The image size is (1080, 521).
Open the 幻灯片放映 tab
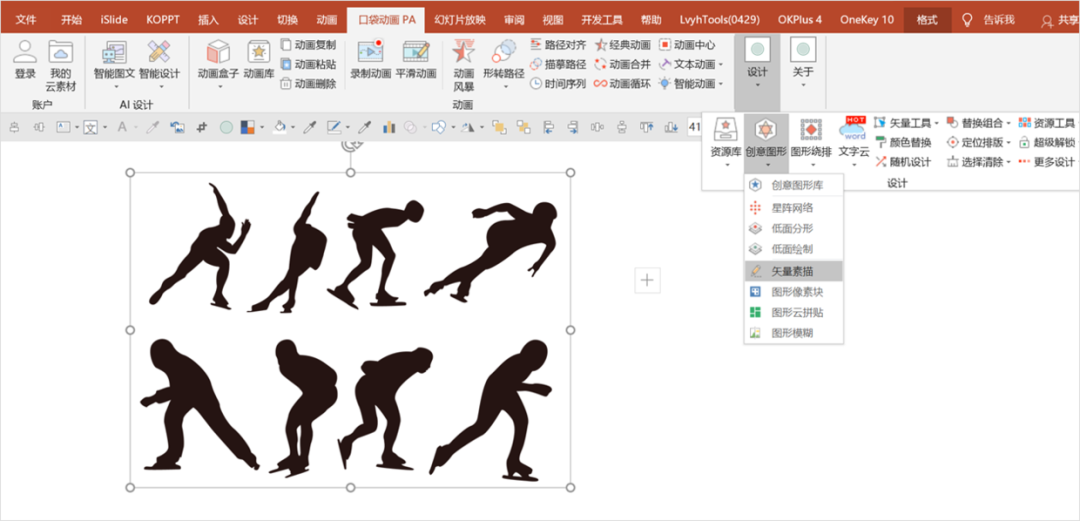[460, 20]
